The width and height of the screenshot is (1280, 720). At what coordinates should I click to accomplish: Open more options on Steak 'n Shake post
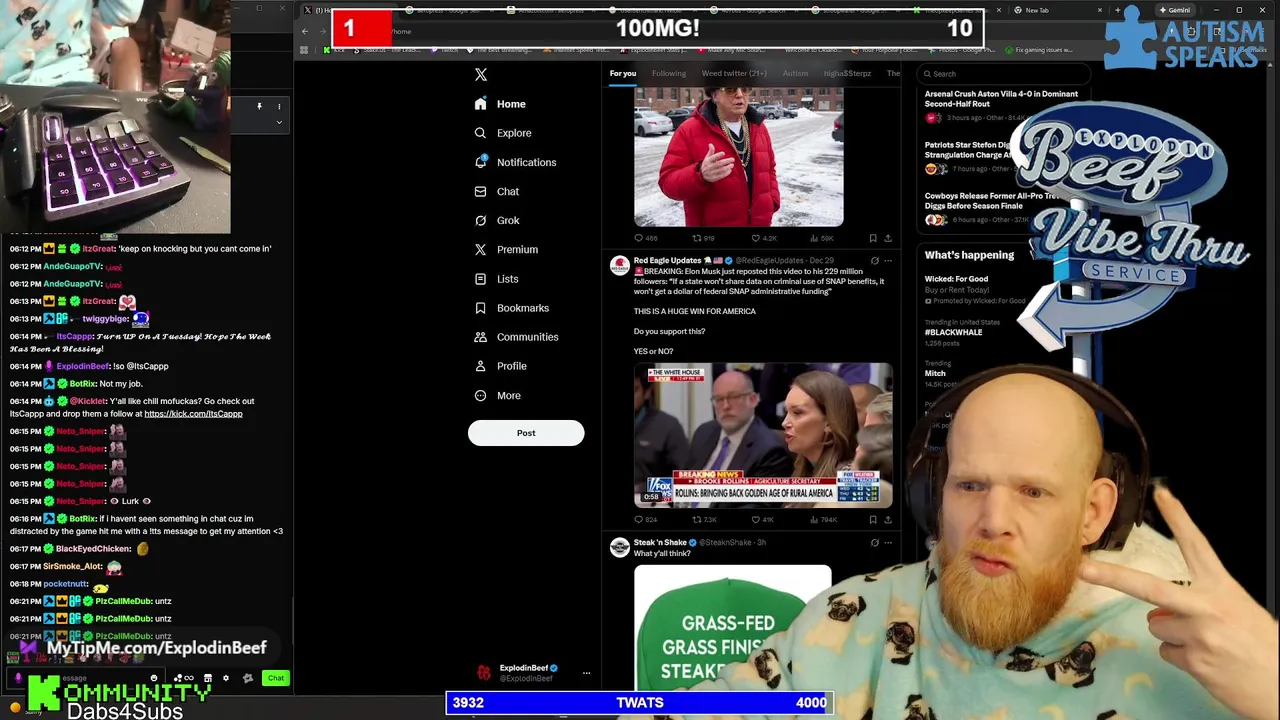(x=888, y=543)
